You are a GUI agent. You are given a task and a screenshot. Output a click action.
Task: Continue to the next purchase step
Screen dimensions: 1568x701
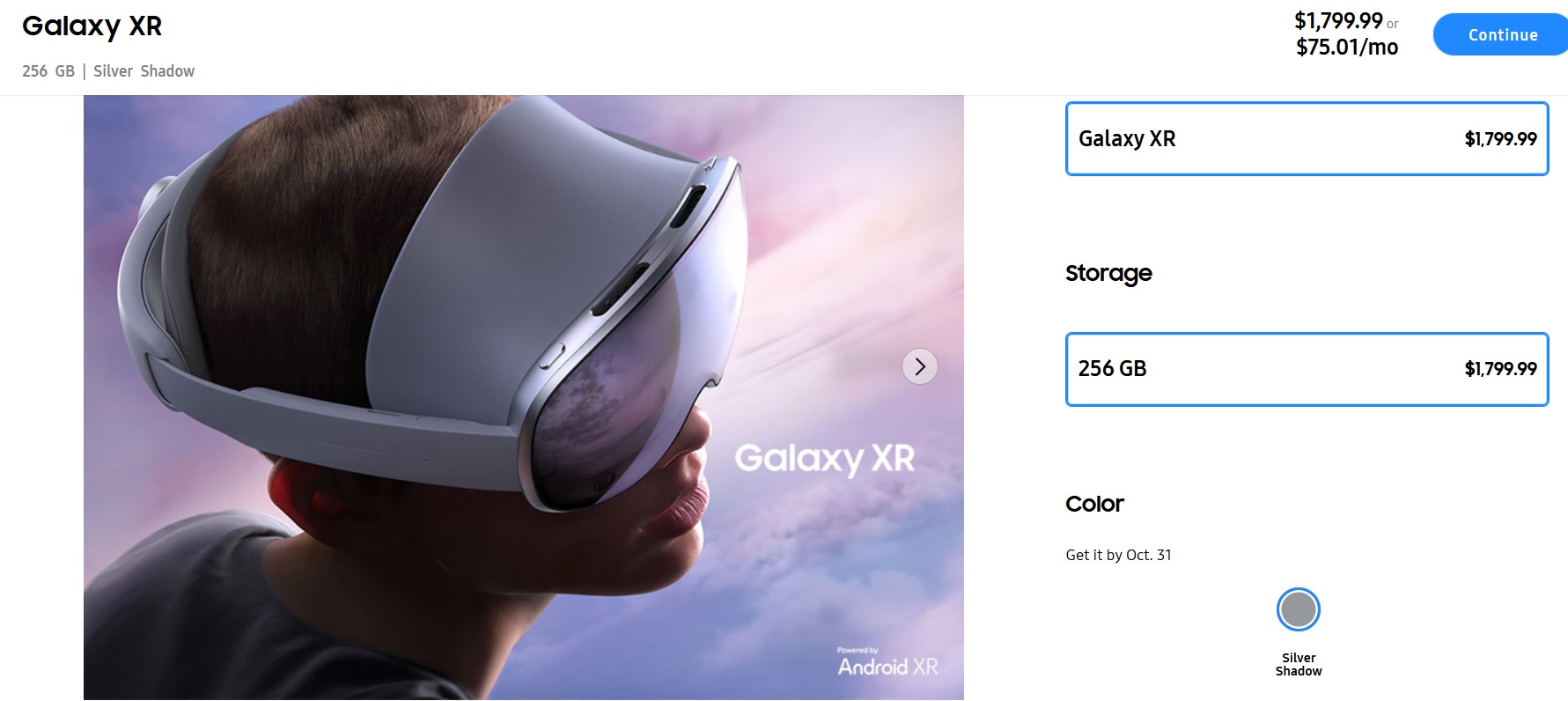click(x=1501, y=34)
